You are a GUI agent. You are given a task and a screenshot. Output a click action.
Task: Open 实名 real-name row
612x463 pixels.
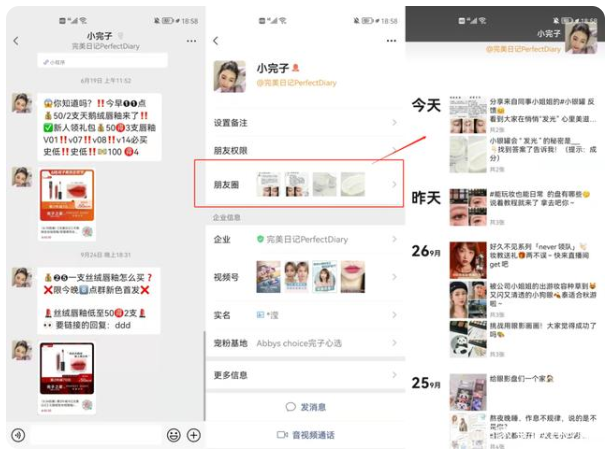306,315
